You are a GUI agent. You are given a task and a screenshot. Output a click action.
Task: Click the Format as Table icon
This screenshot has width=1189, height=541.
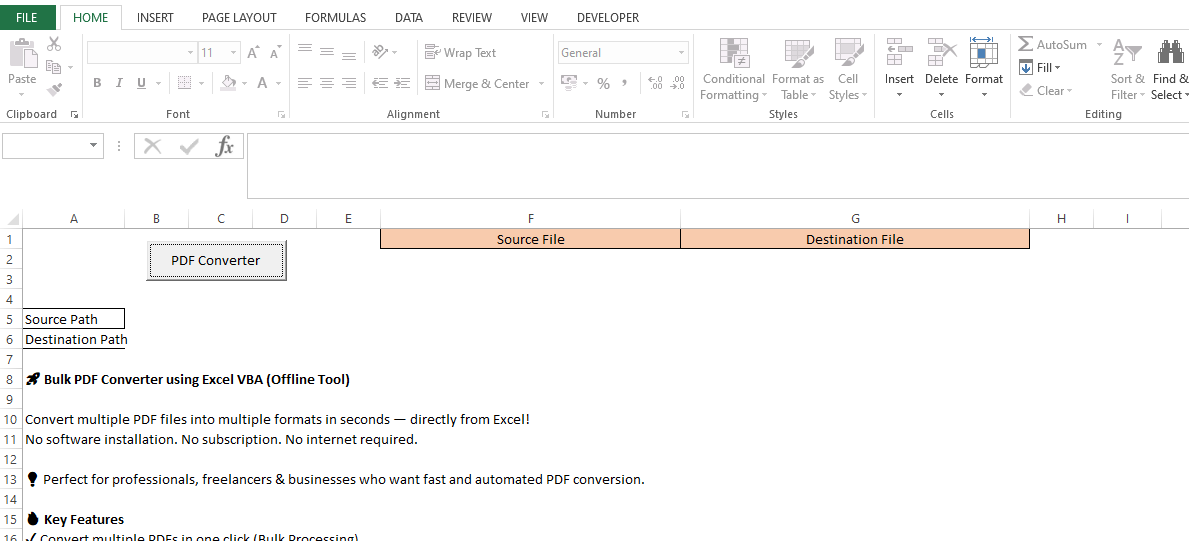coord(798,54)
